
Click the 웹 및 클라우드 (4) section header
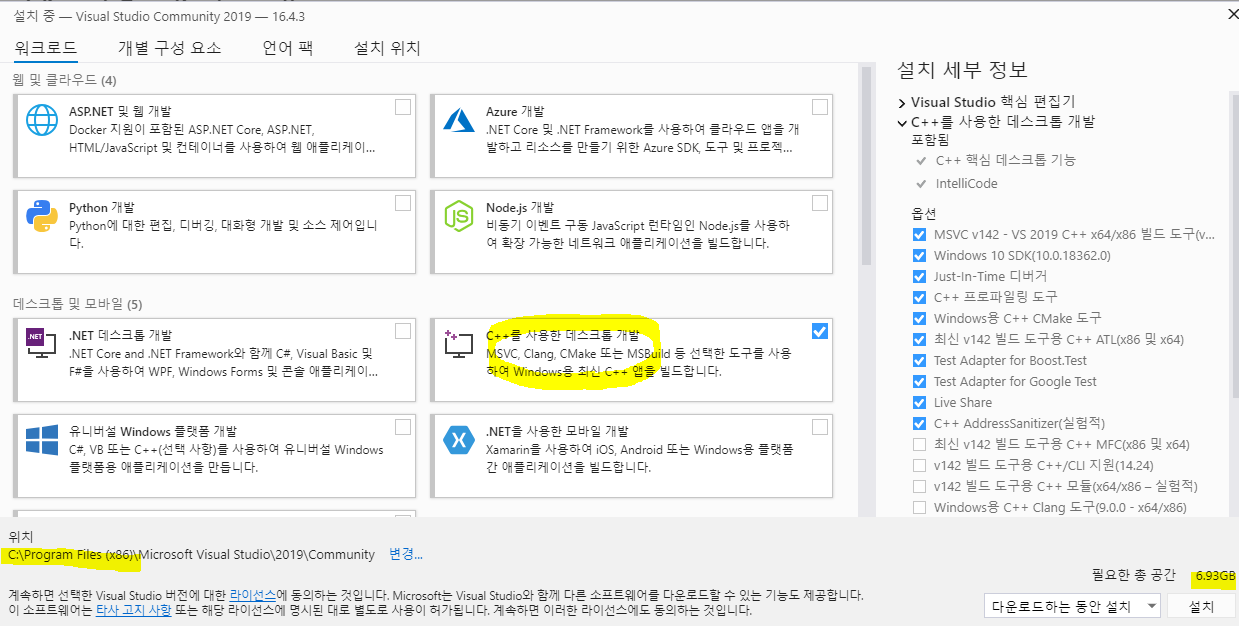coord(64,80)
